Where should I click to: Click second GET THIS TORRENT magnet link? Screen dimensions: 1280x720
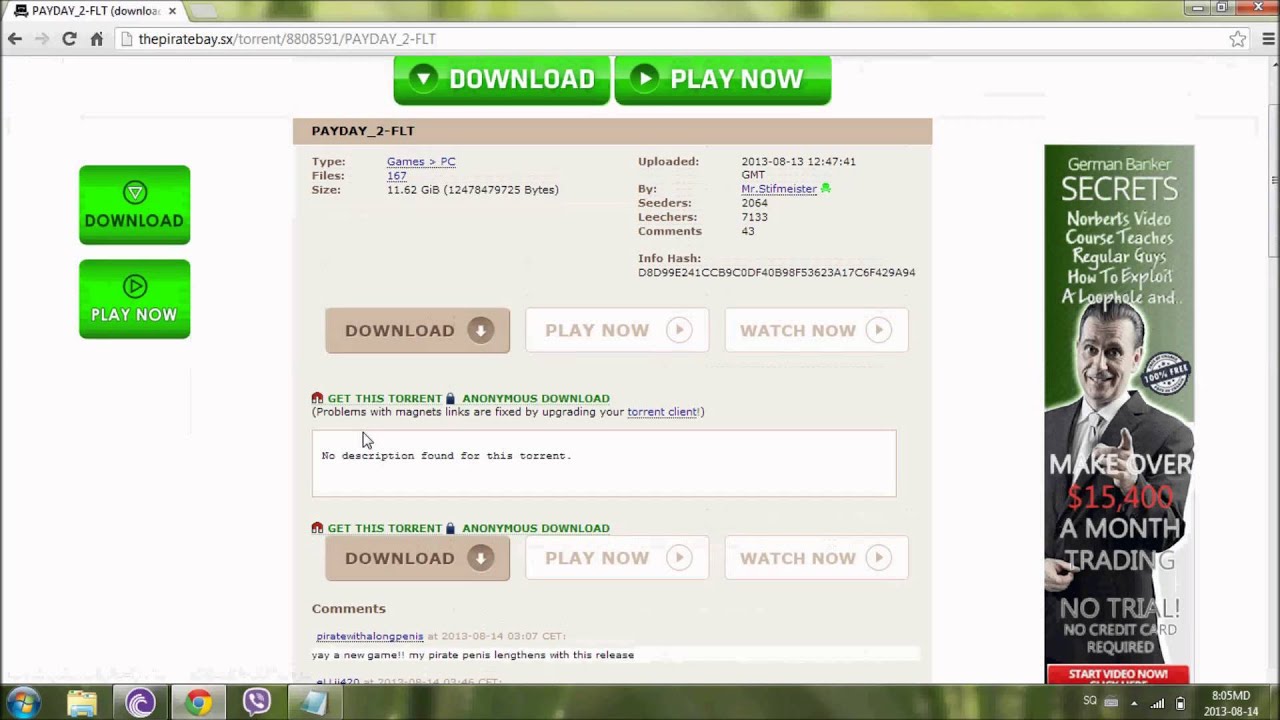pos(384,528)
